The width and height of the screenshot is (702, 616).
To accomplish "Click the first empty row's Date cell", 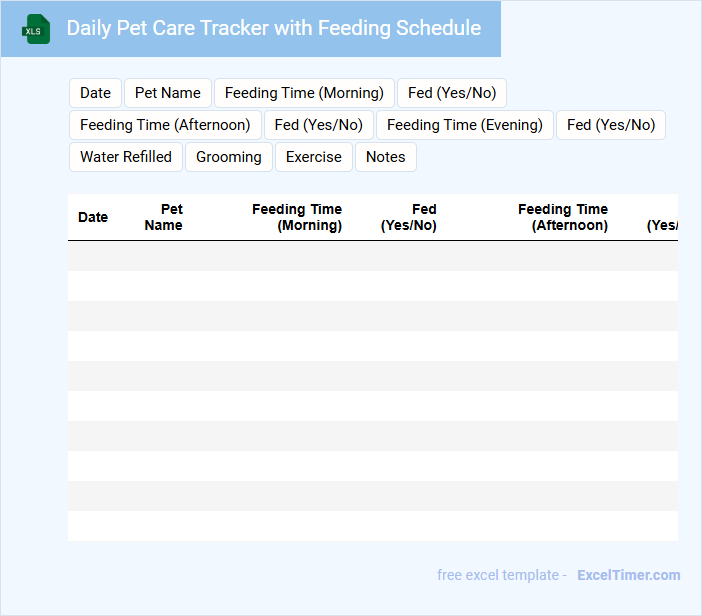I will coord(93,256).
